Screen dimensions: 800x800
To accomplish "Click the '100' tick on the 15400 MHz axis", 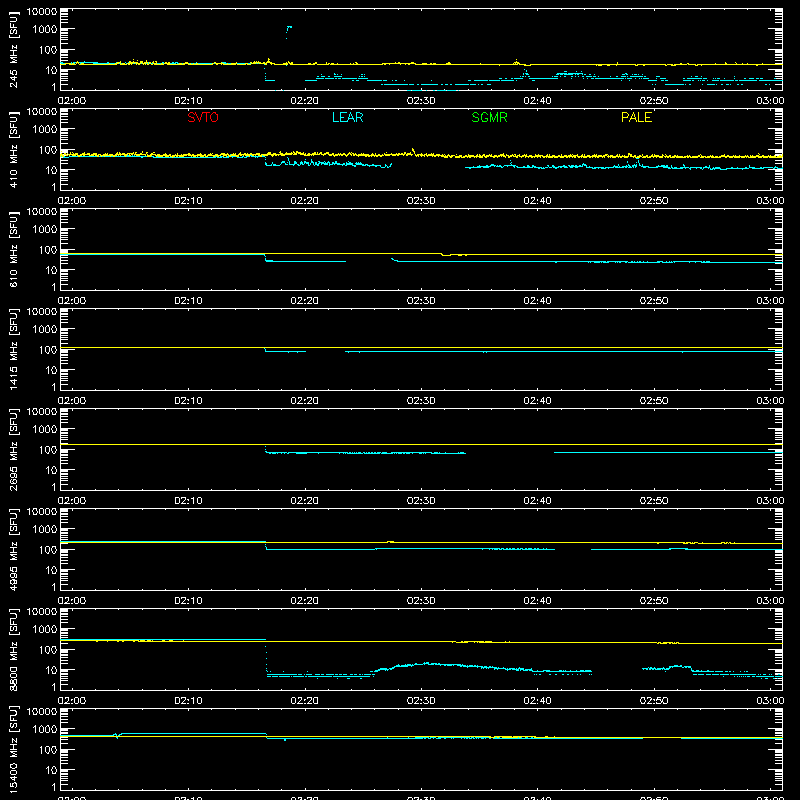I will click(x=48, y=750).
